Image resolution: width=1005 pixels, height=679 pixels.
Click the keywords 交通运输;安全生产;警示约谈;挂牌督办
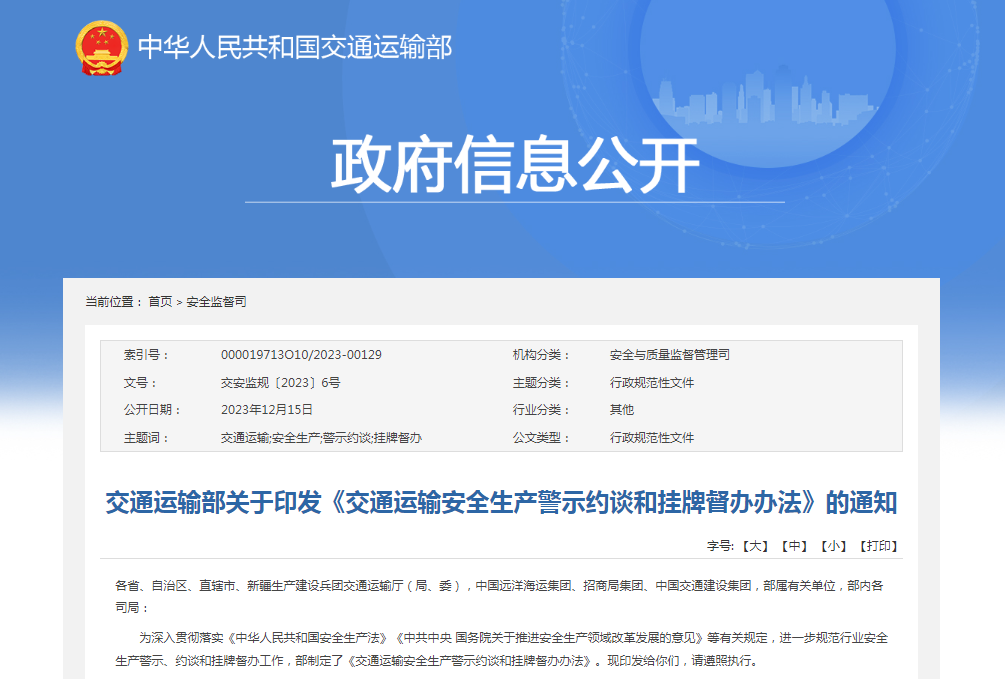pos(321,438)
